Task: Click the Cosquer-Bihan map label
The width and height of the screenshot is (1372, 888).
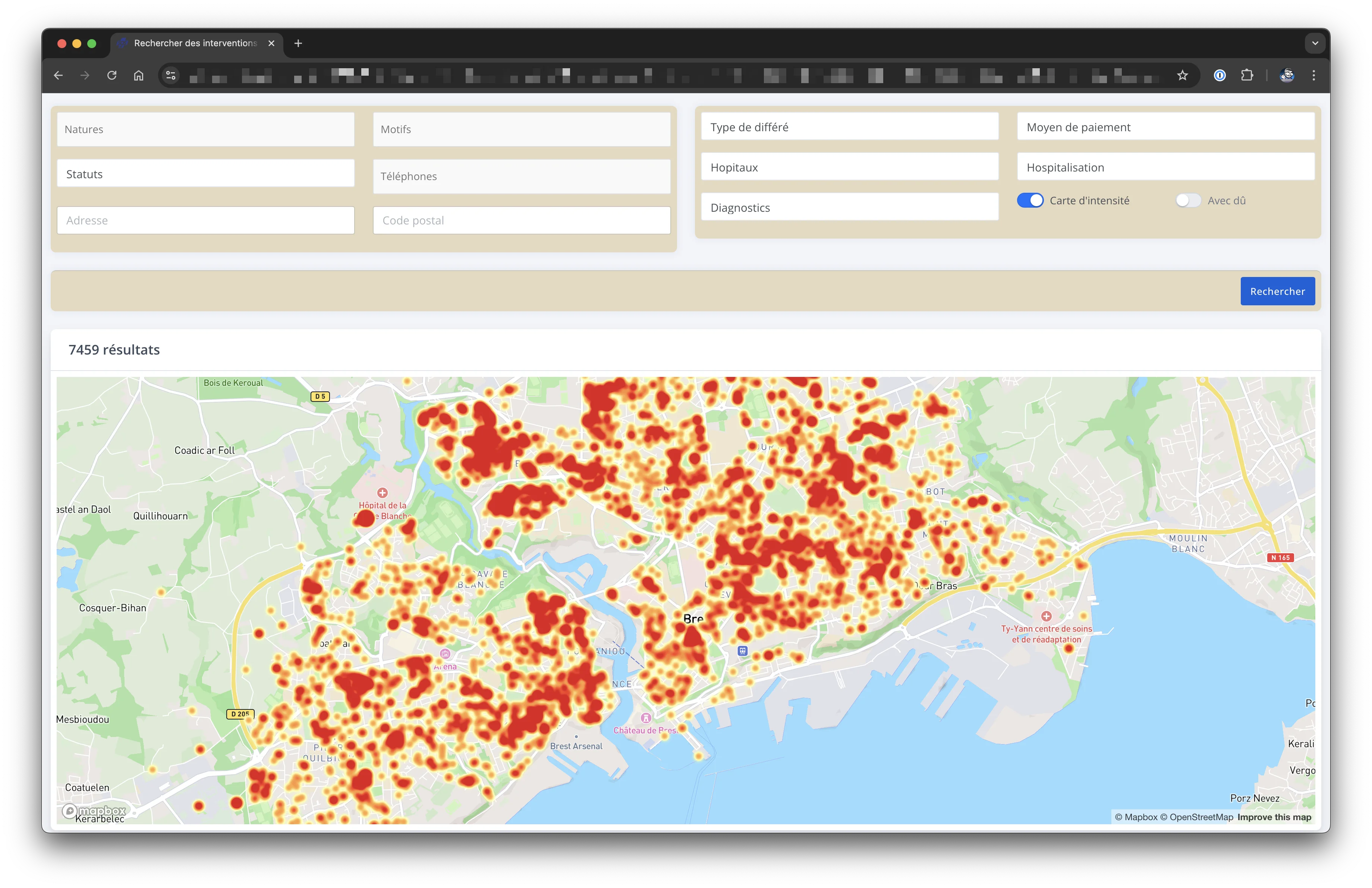Action: [x=113, y=608]
